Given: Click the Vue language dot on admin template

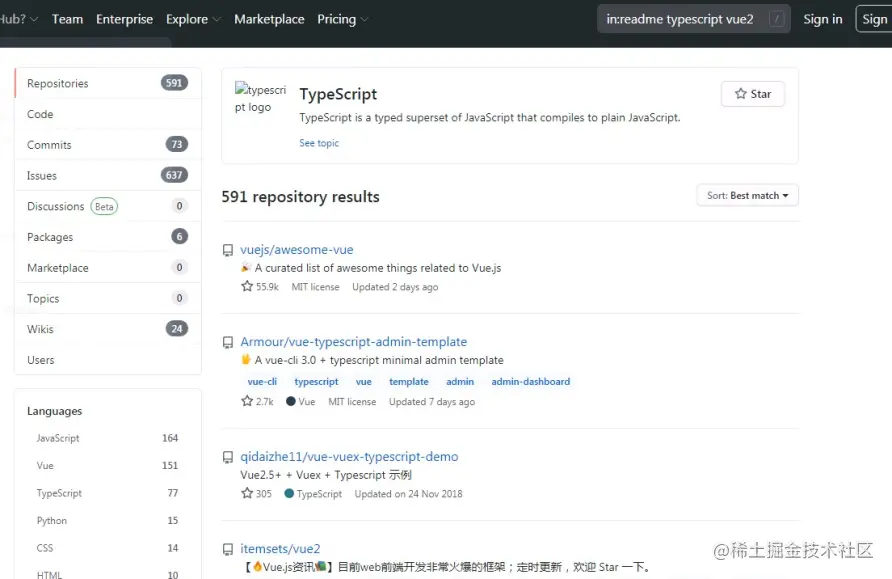Looking at the screenshot, I should coord(291,401).
